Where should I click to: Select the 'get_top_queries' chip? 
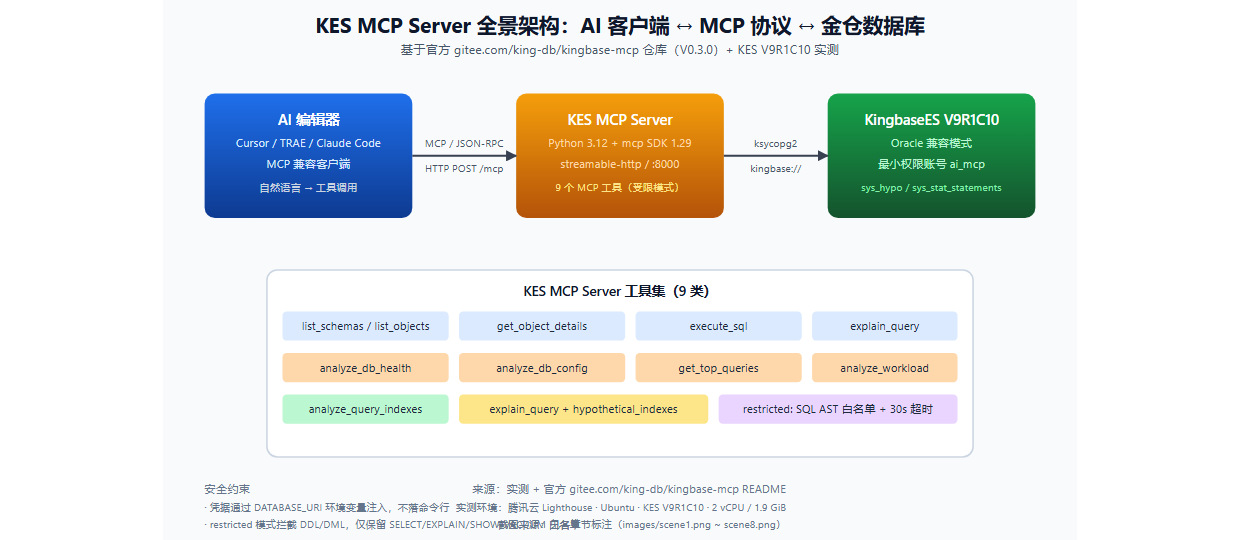click(x=718, y=368)
